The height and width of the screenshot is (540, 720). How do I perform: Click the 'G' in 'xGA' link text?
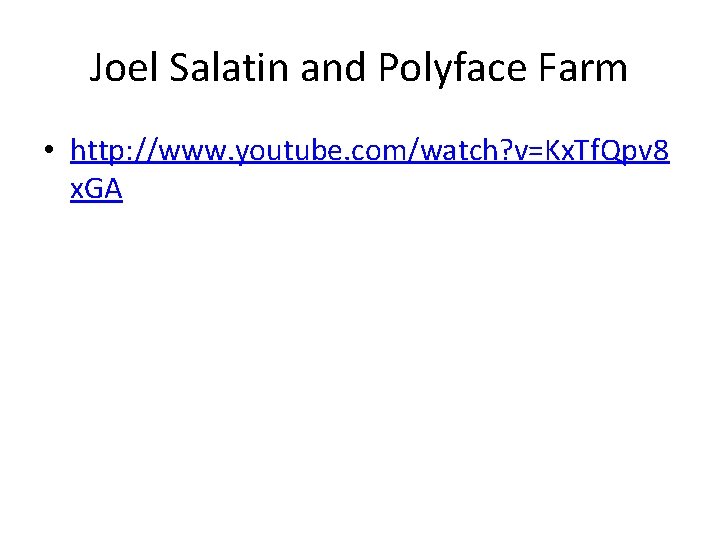tap(95, 189)
